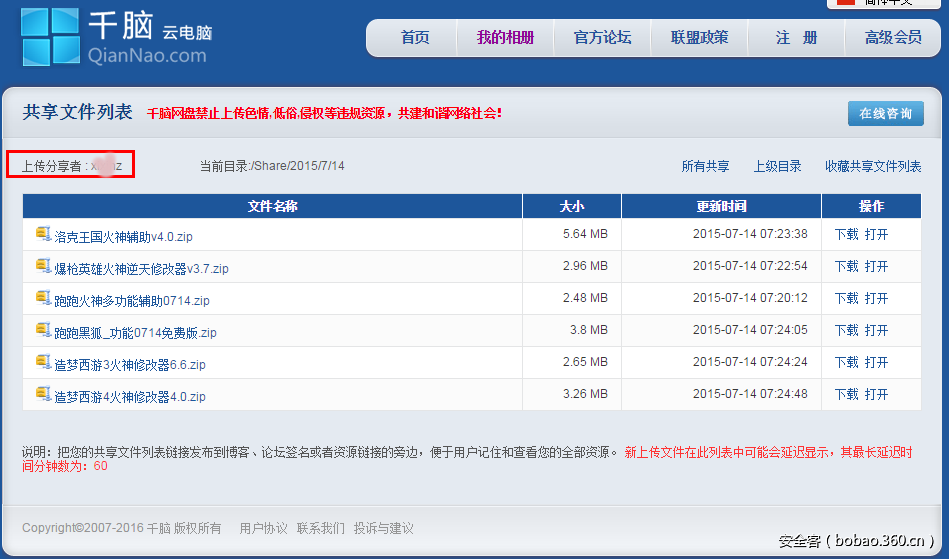Download 洛克王国火神辅助v4.0.zip via 下载 link
Screen dimensions: 949x559
coord(846,235)
